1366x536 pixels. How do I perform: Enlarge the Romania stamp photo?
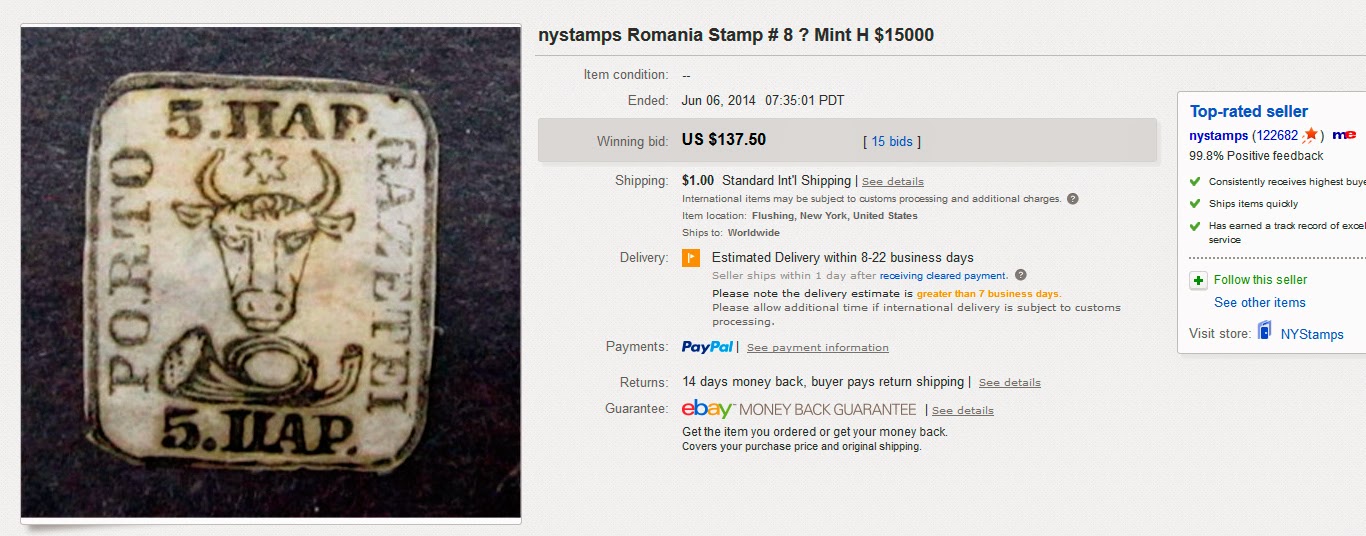click(x=271, y=272)
